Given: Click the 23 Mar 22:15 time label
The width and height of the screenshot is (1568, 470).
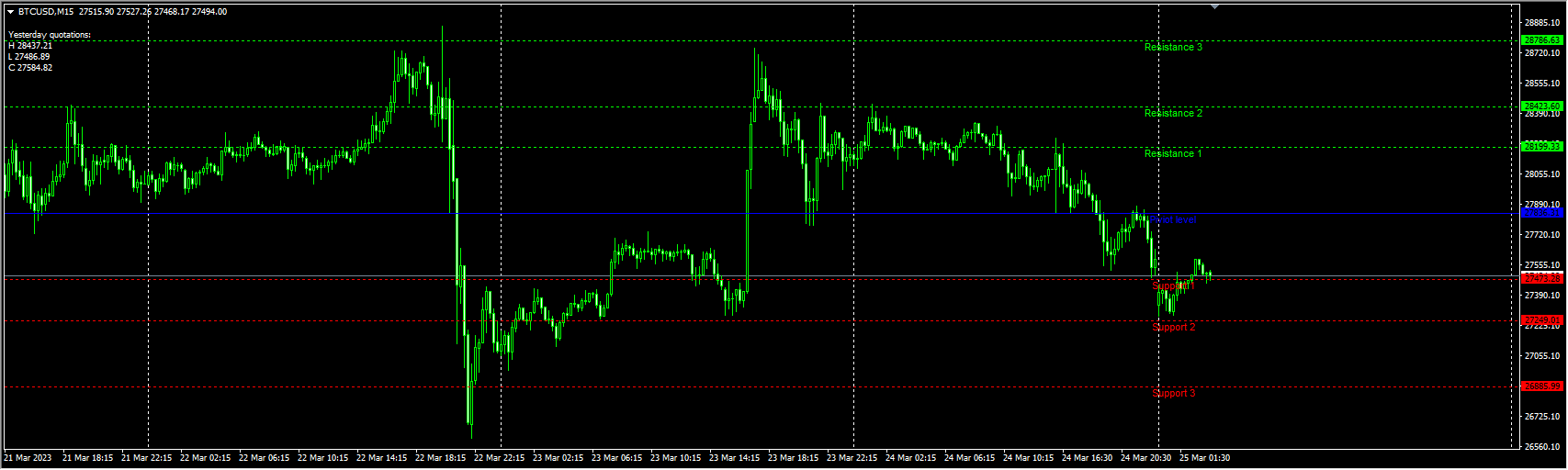Looking at the screenshot, I should click(x=852, y=458).
